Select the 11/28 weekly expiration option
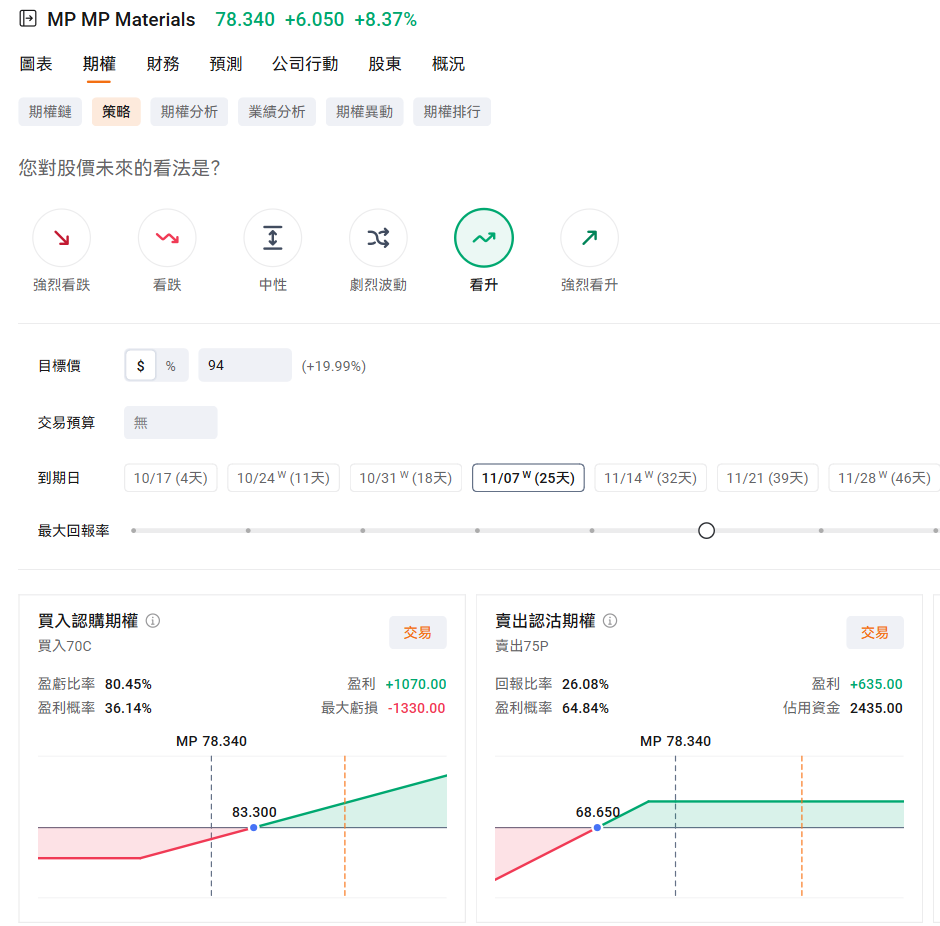This screenshot has width=940, height=926. [883, 477]
